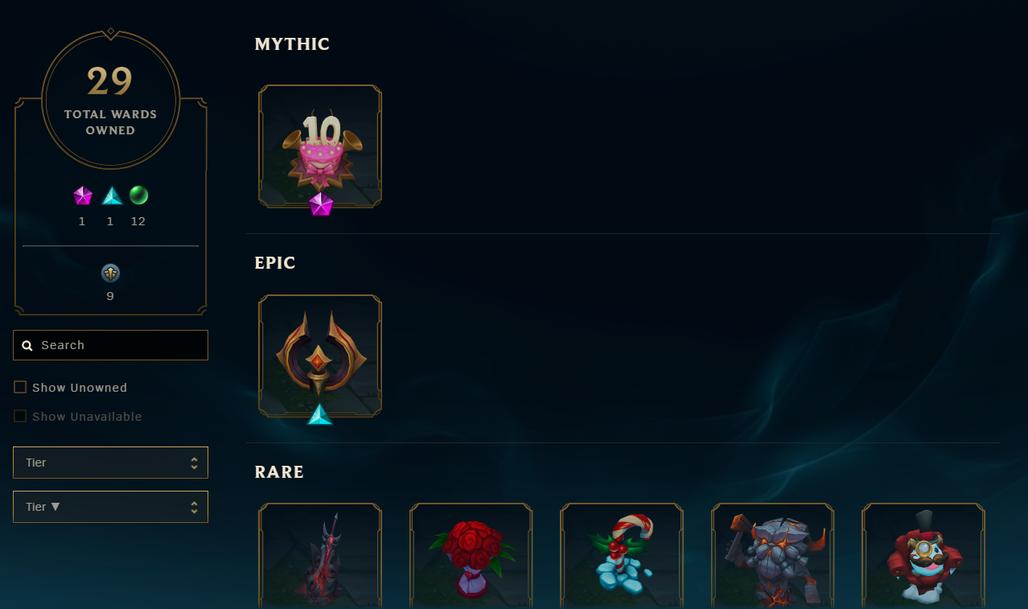Image resolution: width=1028 pixels, height=609 pixels.
Task: Click the magnifying glass search icon
Action: click(28, 345)
